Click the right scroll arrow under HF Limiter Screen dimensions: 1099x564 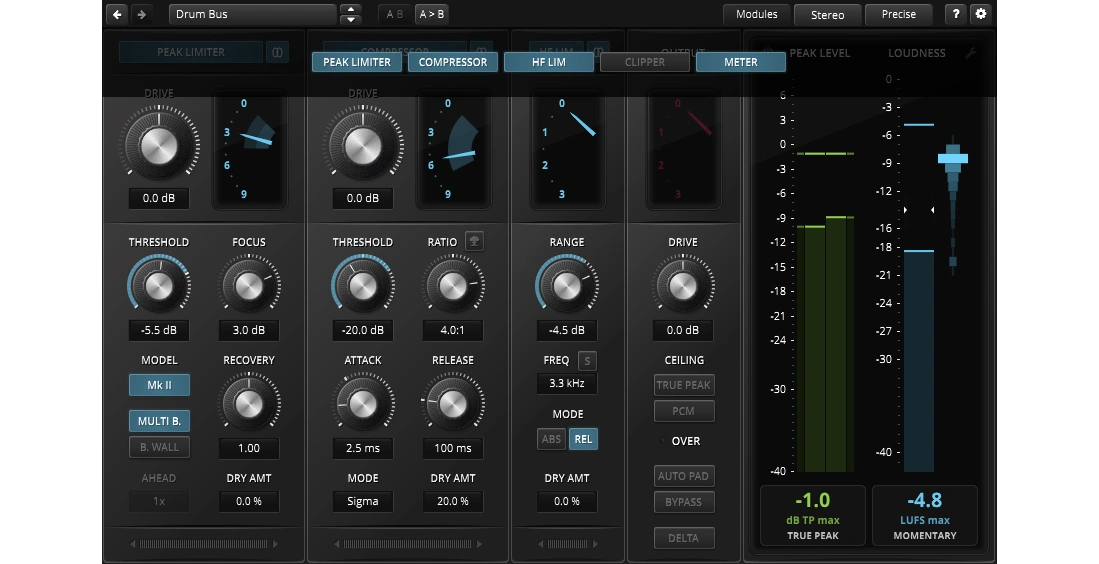(594, 544)
